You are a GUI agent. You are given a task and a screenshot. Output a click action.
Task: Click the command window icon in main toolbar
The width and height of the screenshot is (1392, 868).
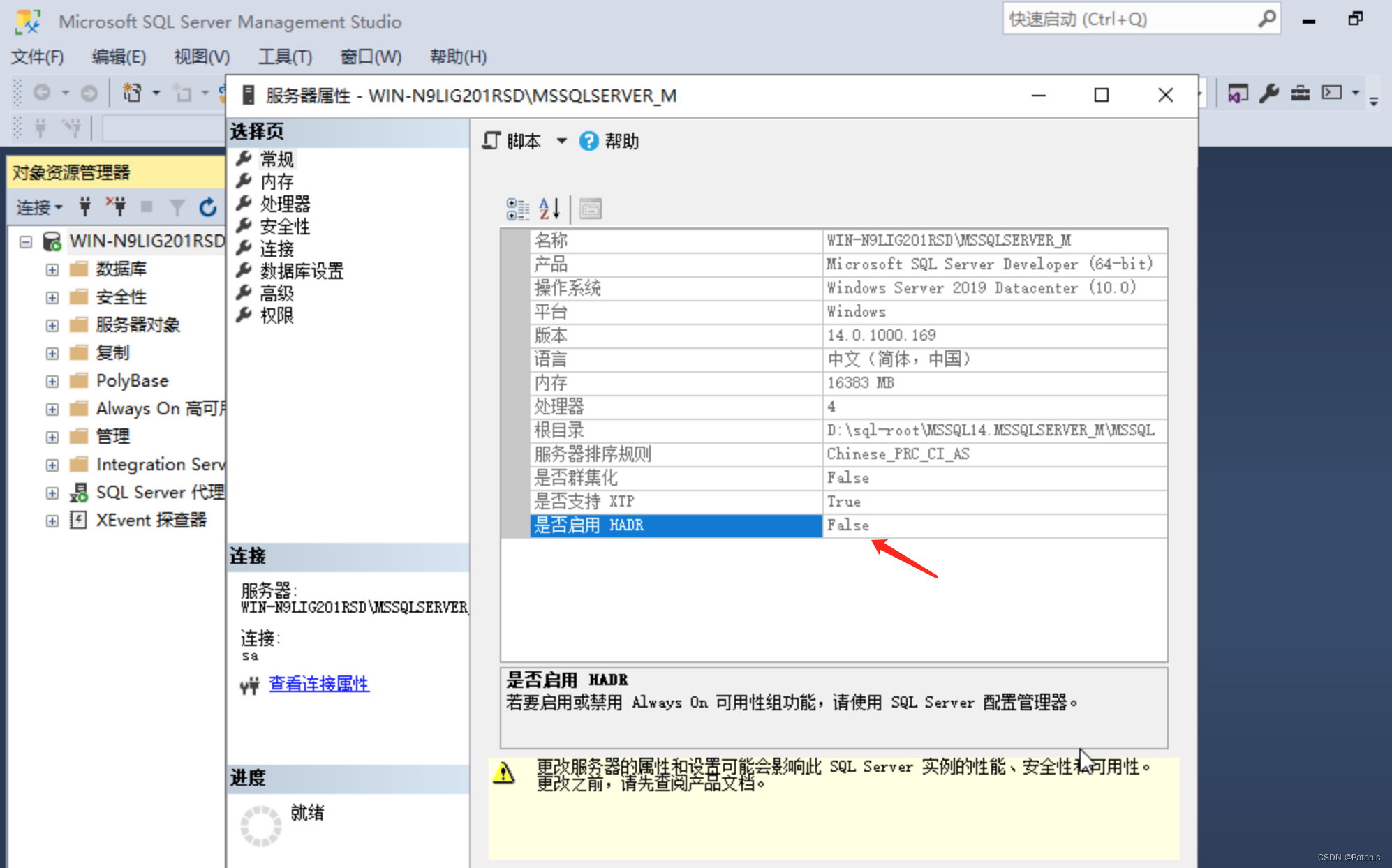pos(1332,93)
